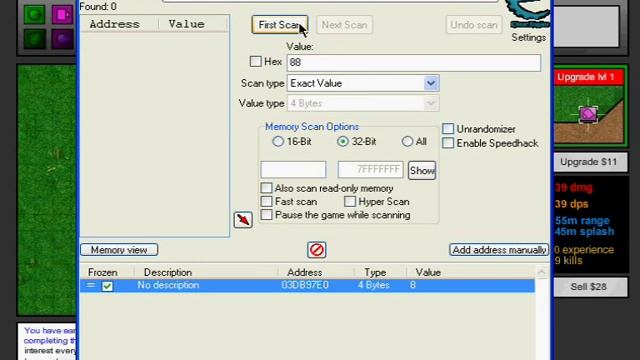Select the dark green tower icon

coord(34,39)
